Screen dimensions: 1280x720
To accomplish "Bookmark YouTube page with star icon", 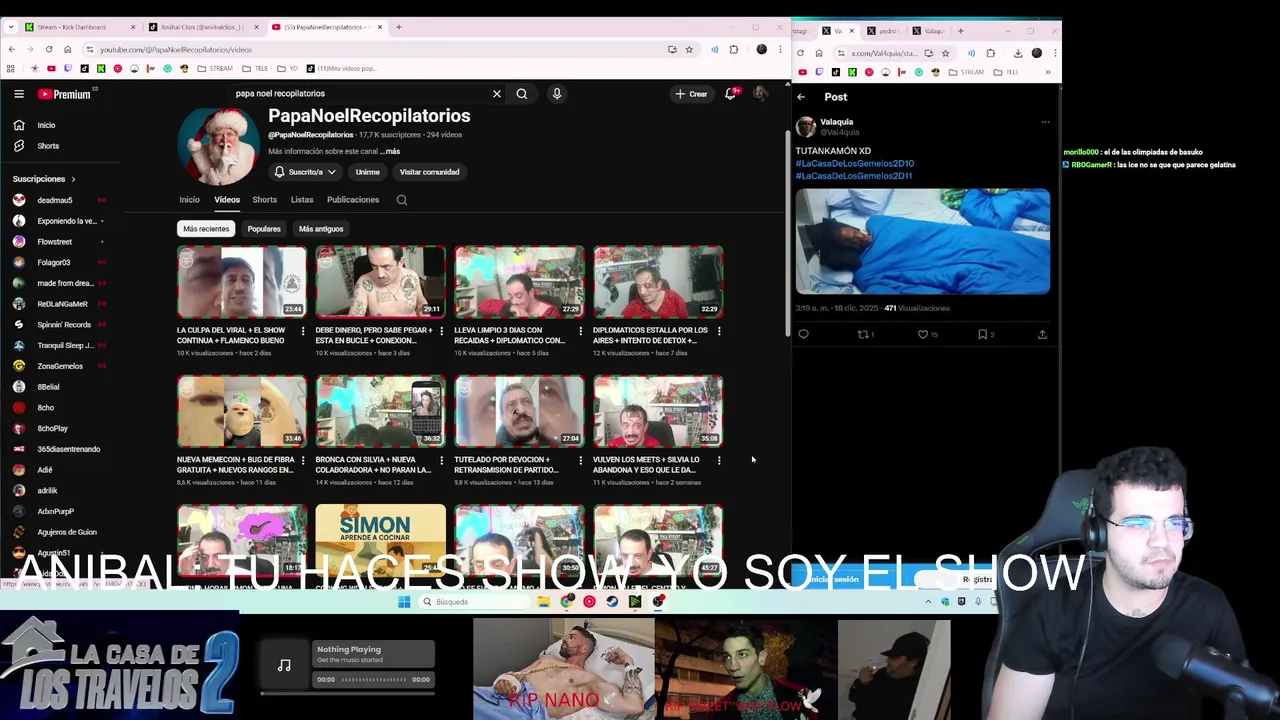I will tap(689, 49).
